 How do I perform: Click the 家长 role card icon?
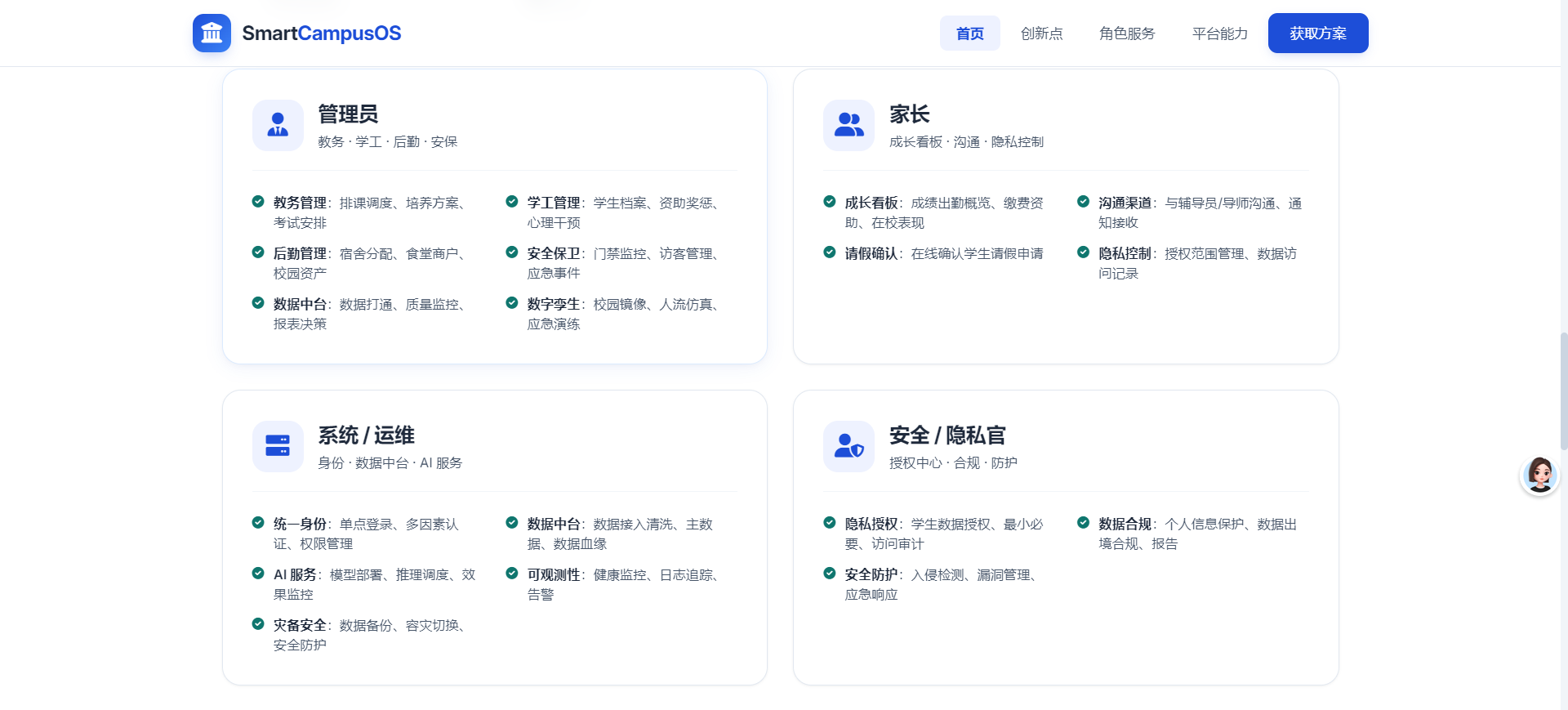click(x=849, y=125)
